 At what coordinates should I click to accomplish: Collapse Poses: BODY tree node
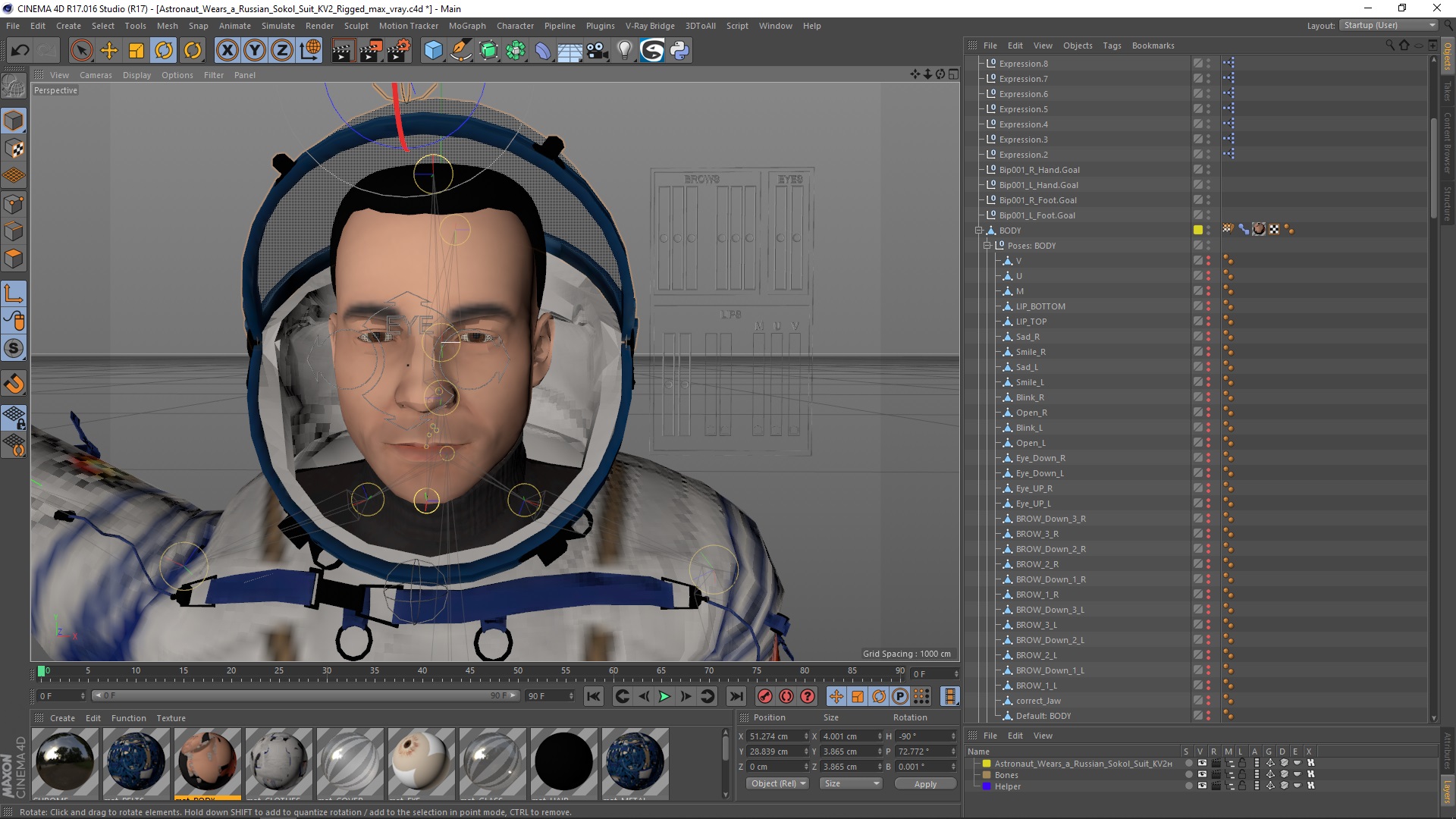pos(987,246)
